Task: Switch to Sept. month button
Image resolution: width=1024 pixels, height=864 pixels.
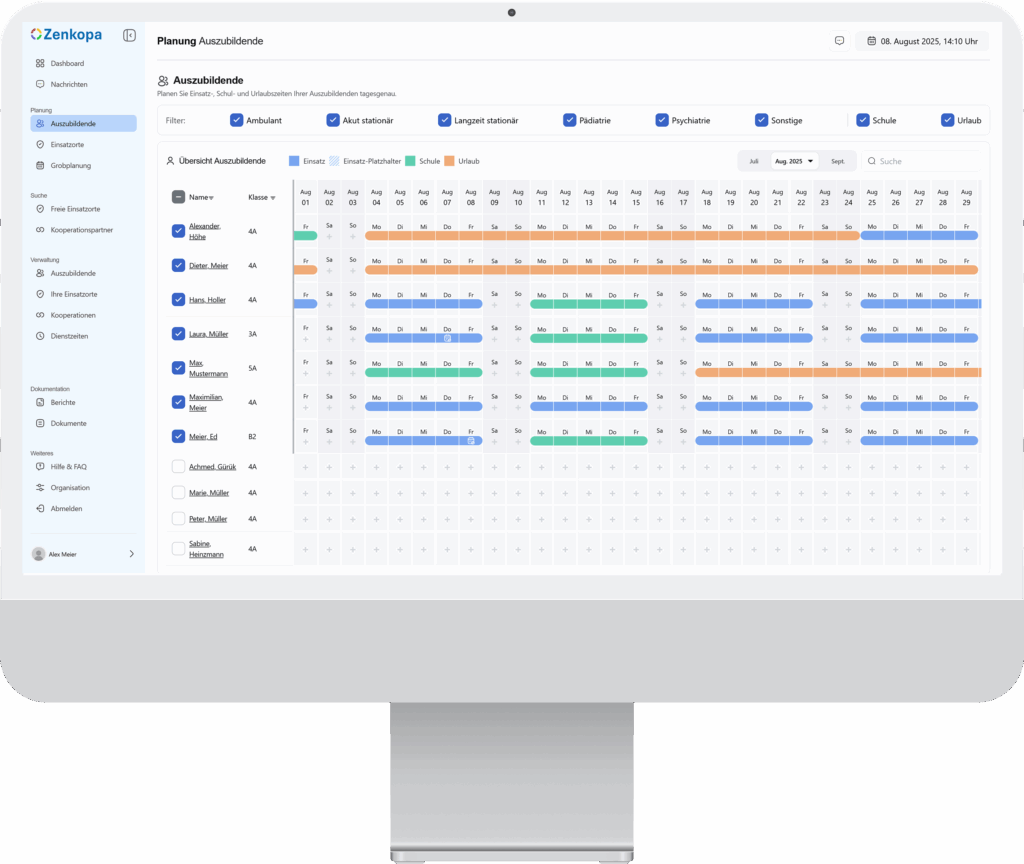Action: (838, 161)
